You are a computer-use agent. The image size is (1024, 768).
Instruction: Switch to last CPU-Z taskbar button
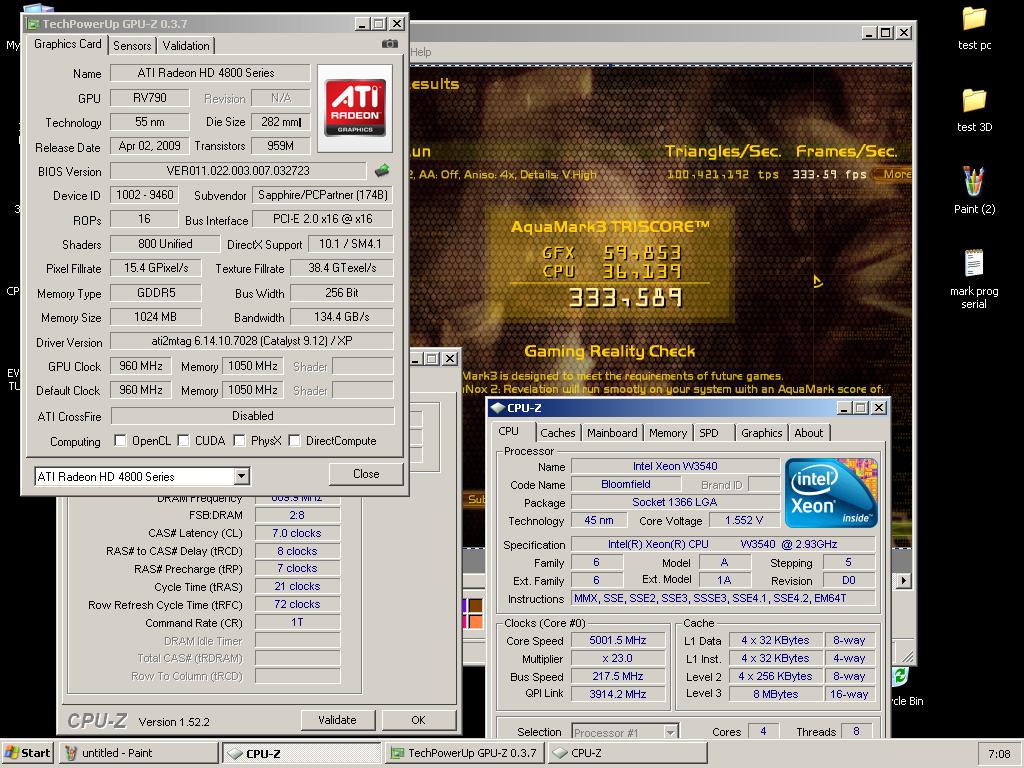point(628,753)
